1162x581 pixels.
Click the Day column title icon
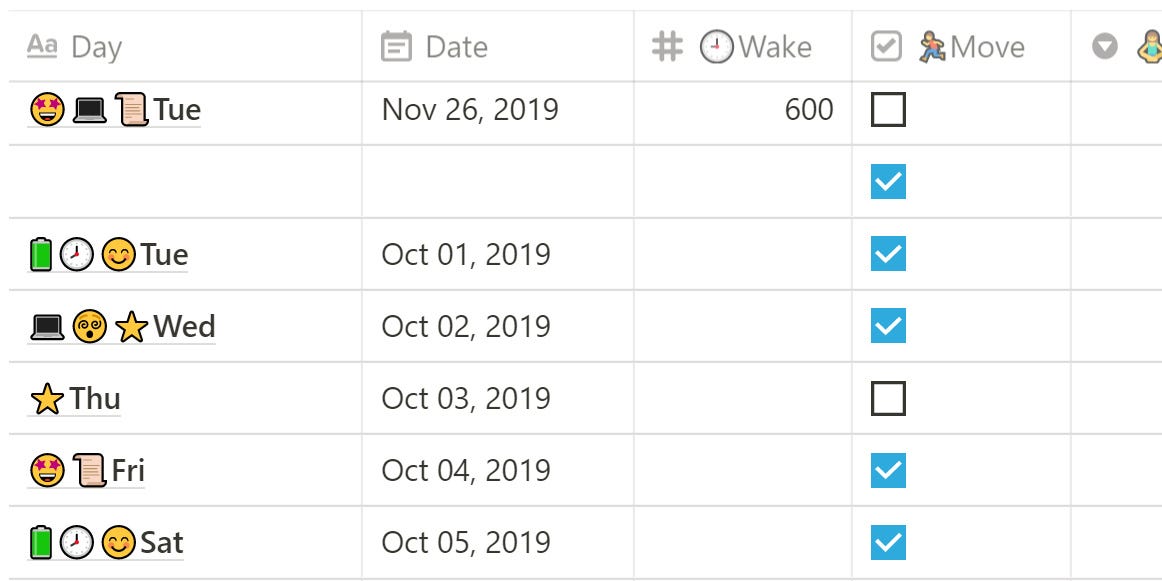(x=42, y=47)
